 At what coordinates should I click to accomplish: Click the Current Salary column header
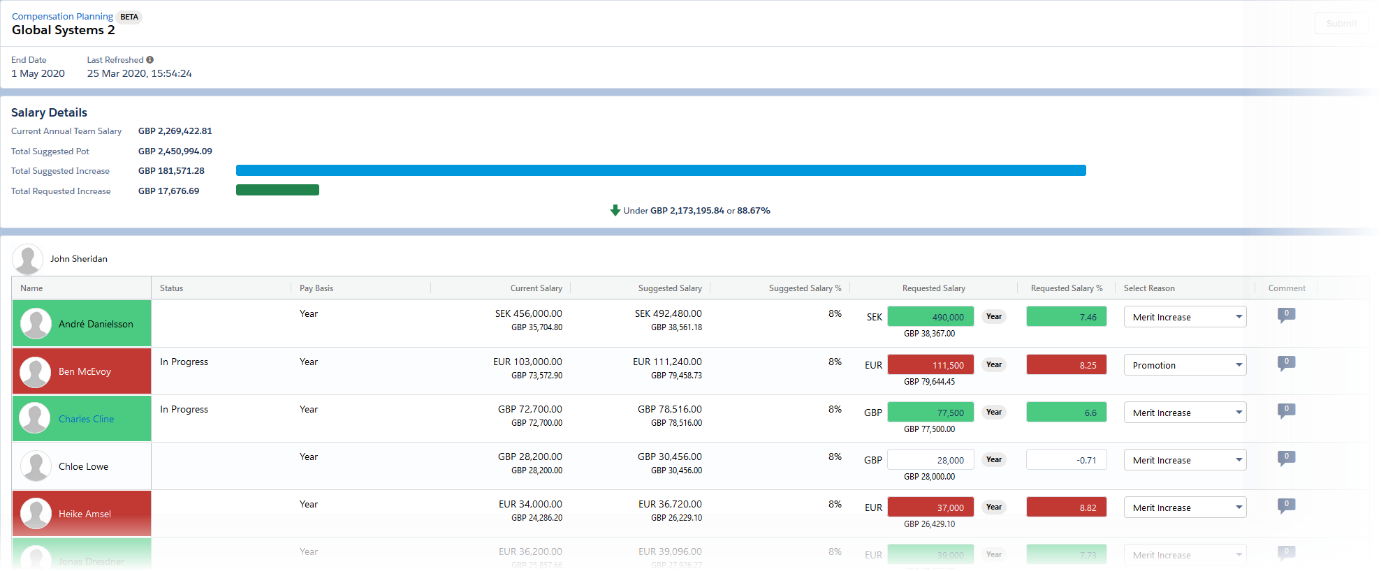536,288
